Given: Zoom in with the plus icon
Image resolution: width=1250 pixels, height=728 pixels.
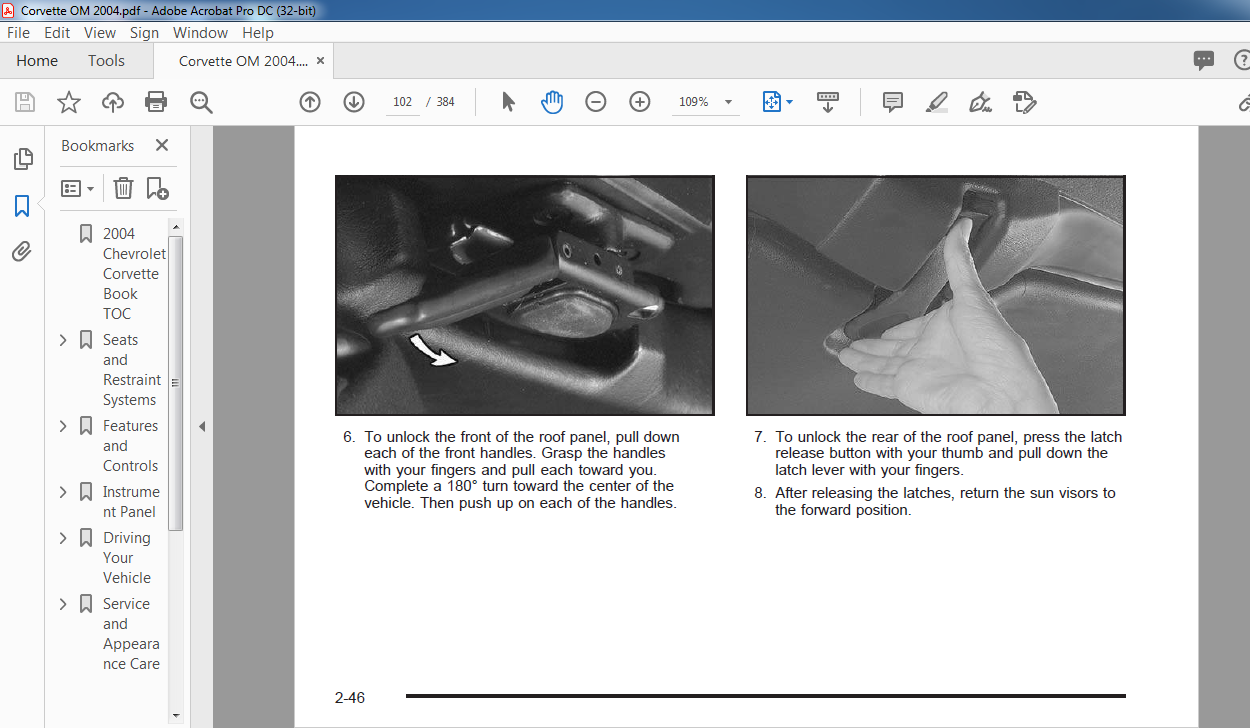Looking at the screenshot, I should (640, 102).
